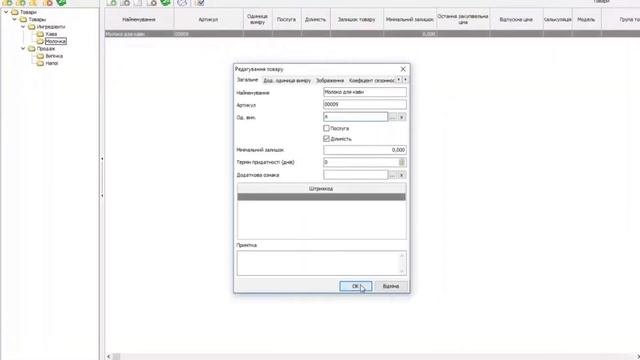Click the Мінімальний залишок column header
The width and height of the screenshot is (640, 360).
(x=410, y=20)
